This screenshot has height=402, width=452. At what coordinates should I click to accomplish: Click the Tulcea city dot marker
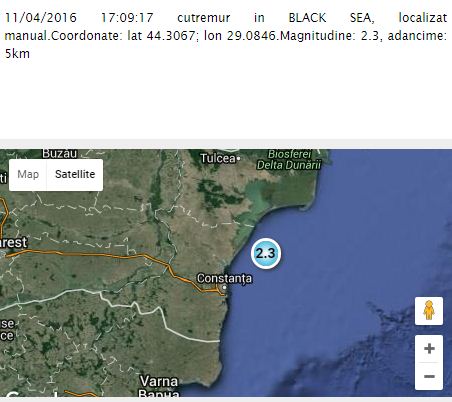(x=238, y=159)
